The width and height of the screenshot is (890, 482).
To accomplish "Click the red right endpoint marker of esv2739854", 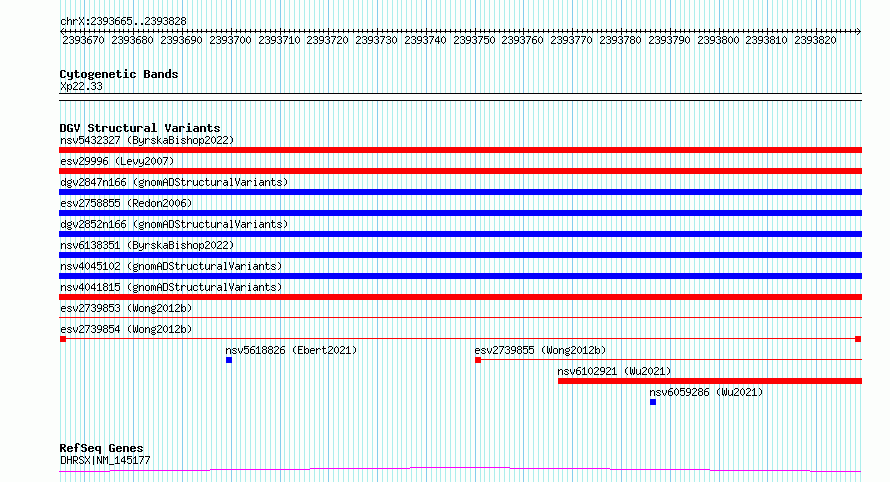I will point(858,339).
